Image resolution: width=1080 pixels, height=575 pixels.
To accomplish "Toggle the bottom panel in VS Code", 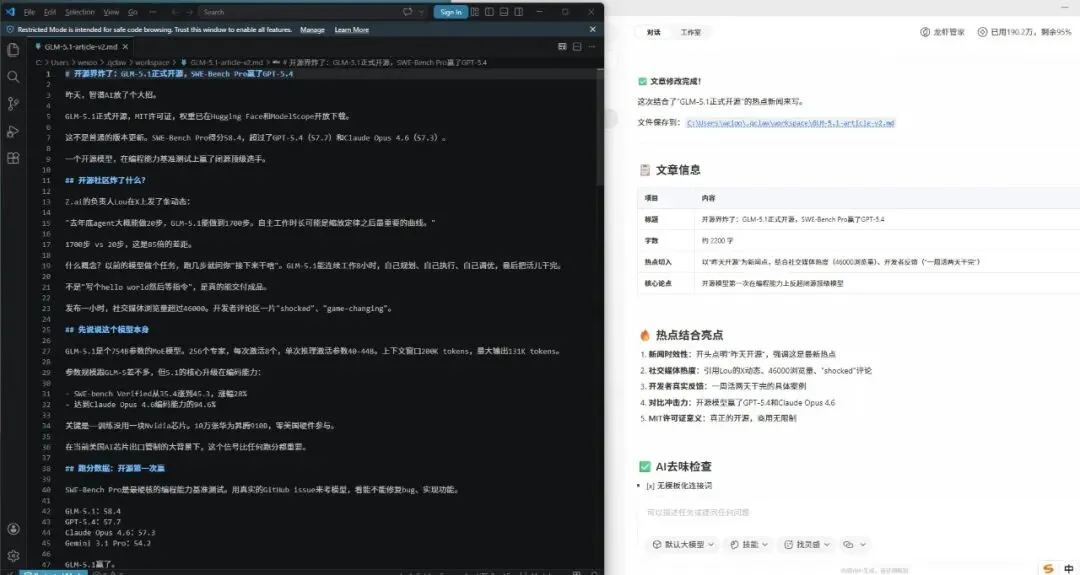I will [503, 12].
